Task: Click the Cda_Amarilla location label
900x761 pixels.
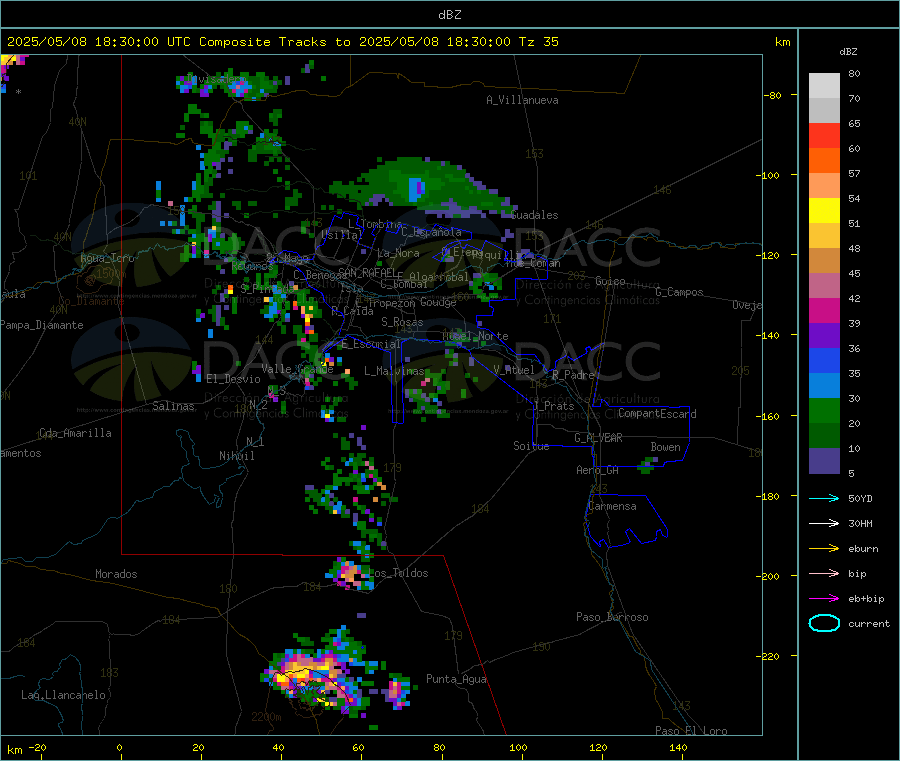Action: point(75,433)
